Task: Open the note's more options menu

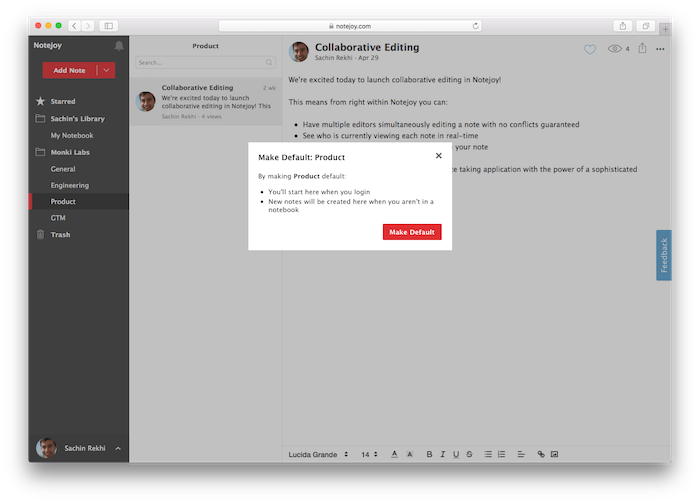Action: [x=662, y=48]
